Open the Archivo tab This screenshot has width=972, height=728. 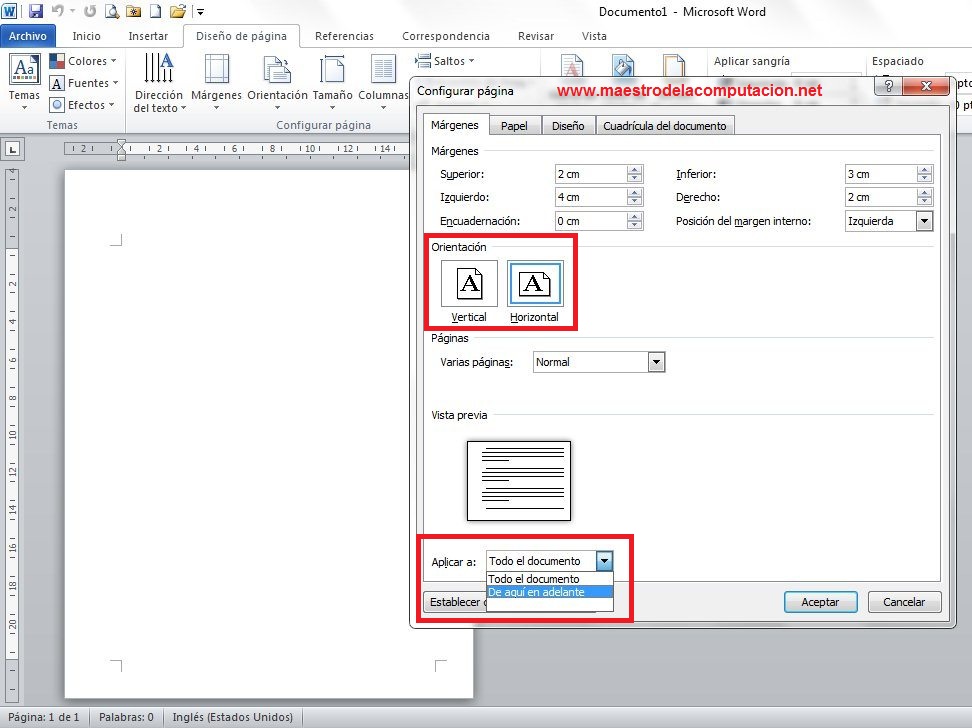tap(27, 36)
